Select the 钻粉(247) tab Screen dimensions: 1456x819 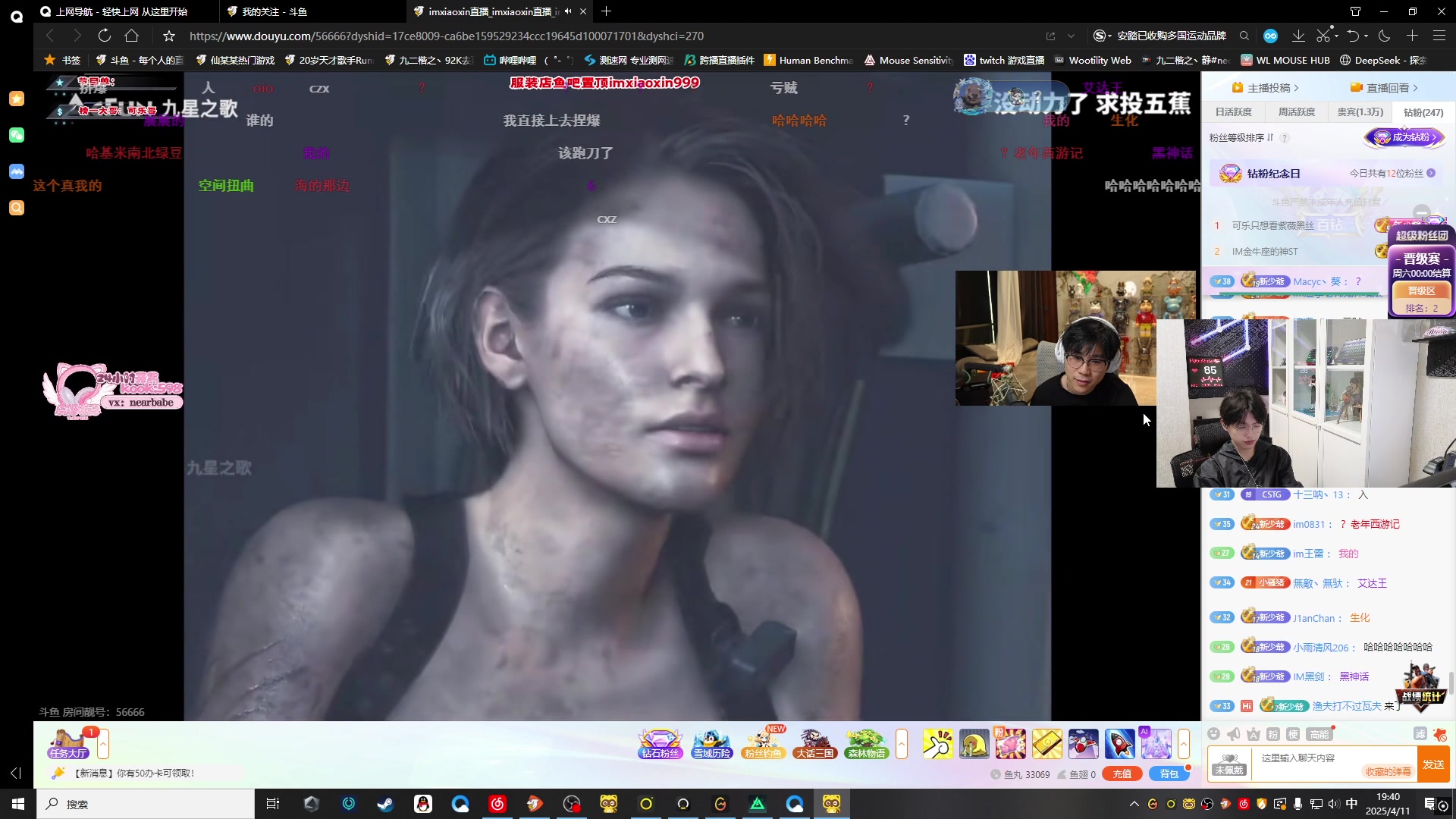click(1423, 112)
